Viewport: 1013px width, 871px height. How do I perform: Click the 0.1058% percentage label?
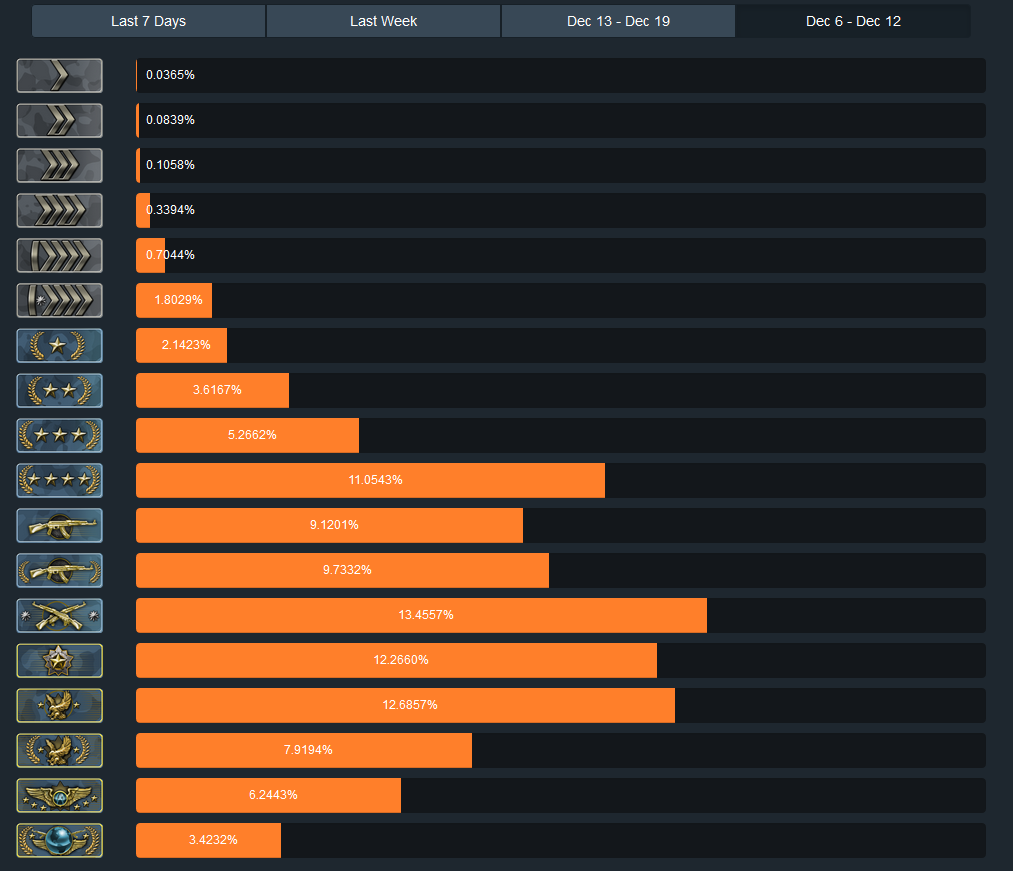point(170,165)
